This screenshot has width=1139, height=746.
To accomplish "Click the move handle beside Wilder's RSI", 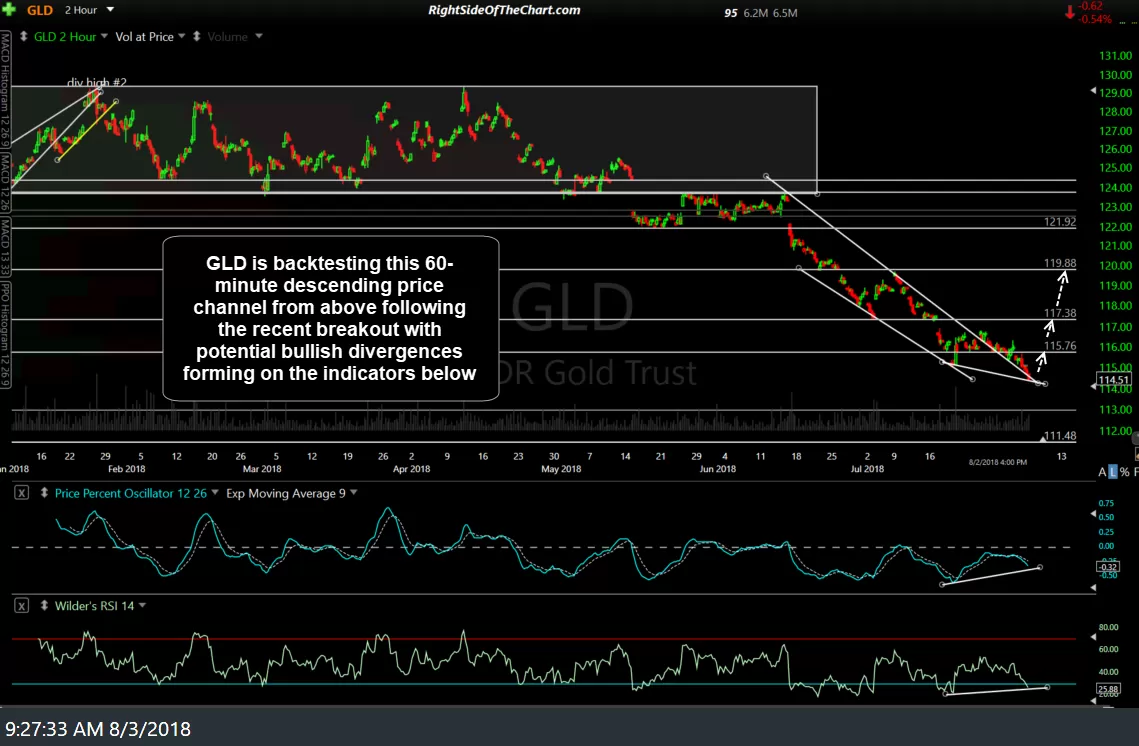I will tap(44, 605).
